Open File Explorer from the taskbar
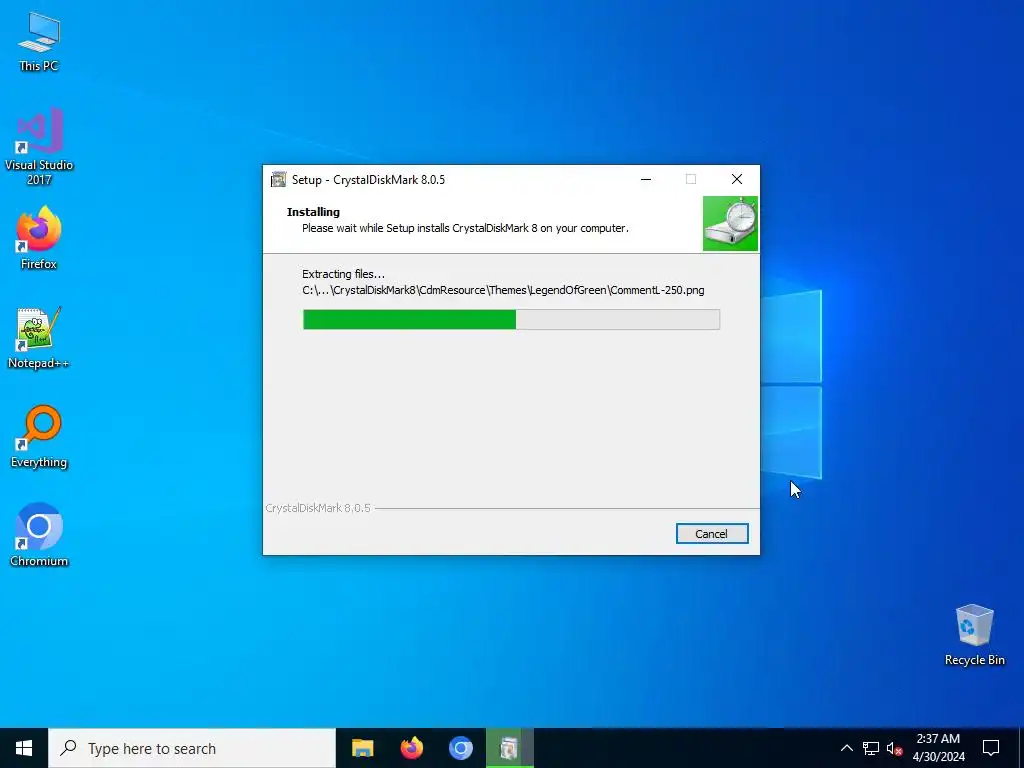The width and height of the screenshot is (1024, 768). tap(362, 748)
